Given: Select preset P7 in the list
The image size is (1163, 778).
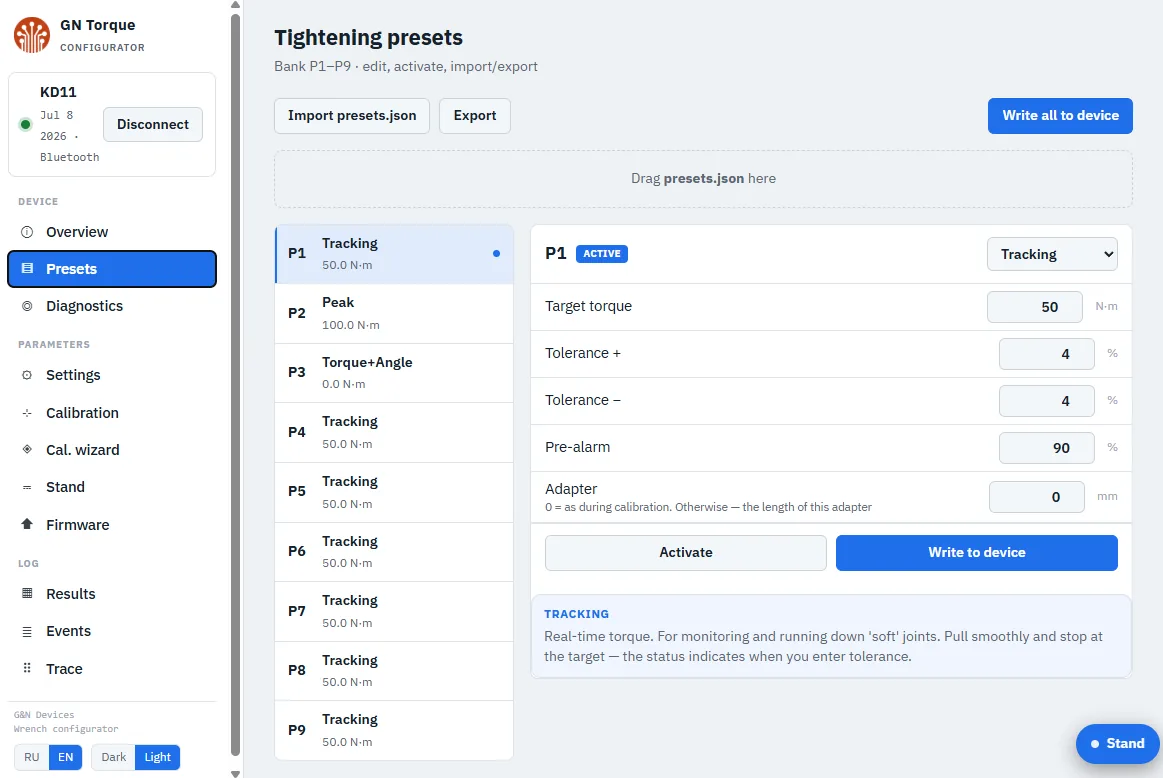Looking at the screenshot, I should pyautogui.click(x=394, y=612).
